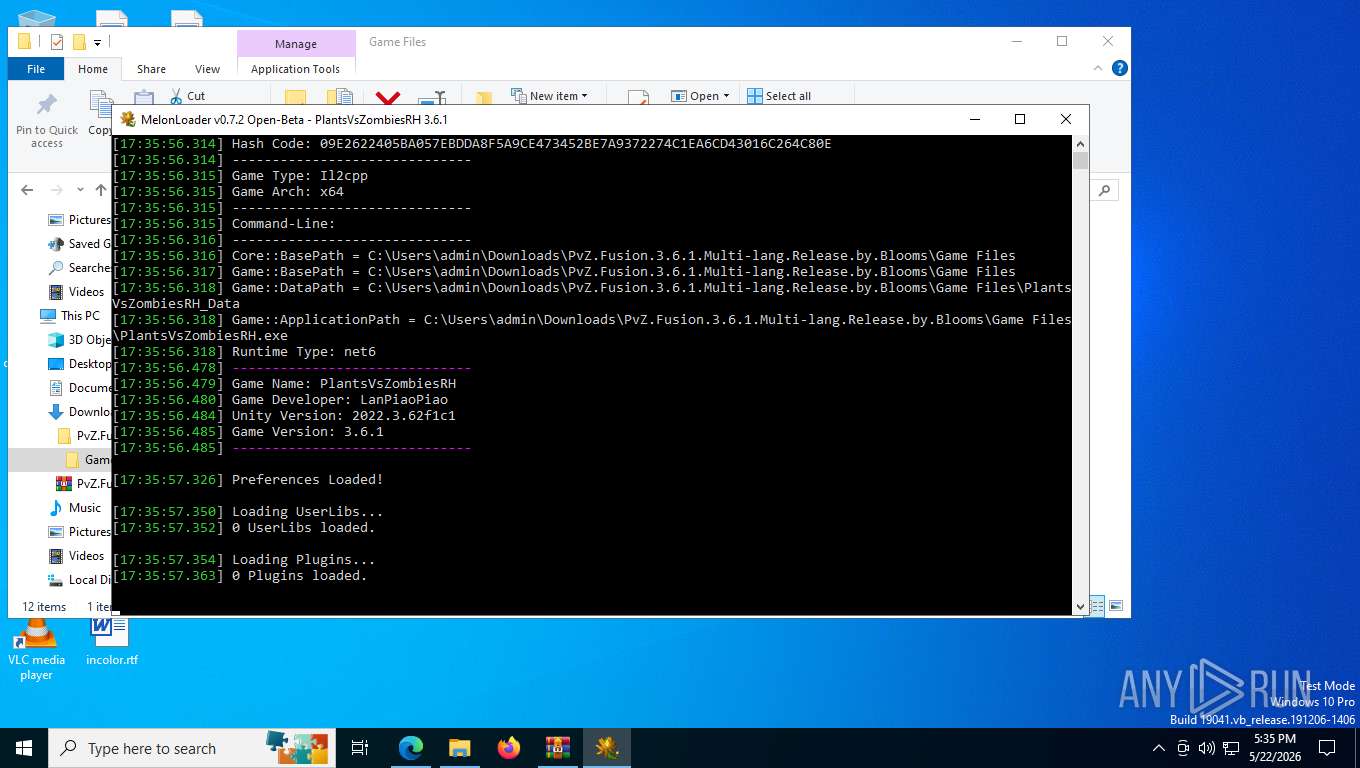The image size is (1360, 768).
Task: Open Customize Quick Access Toolbar dropdown
Action: tap(97, 42)
